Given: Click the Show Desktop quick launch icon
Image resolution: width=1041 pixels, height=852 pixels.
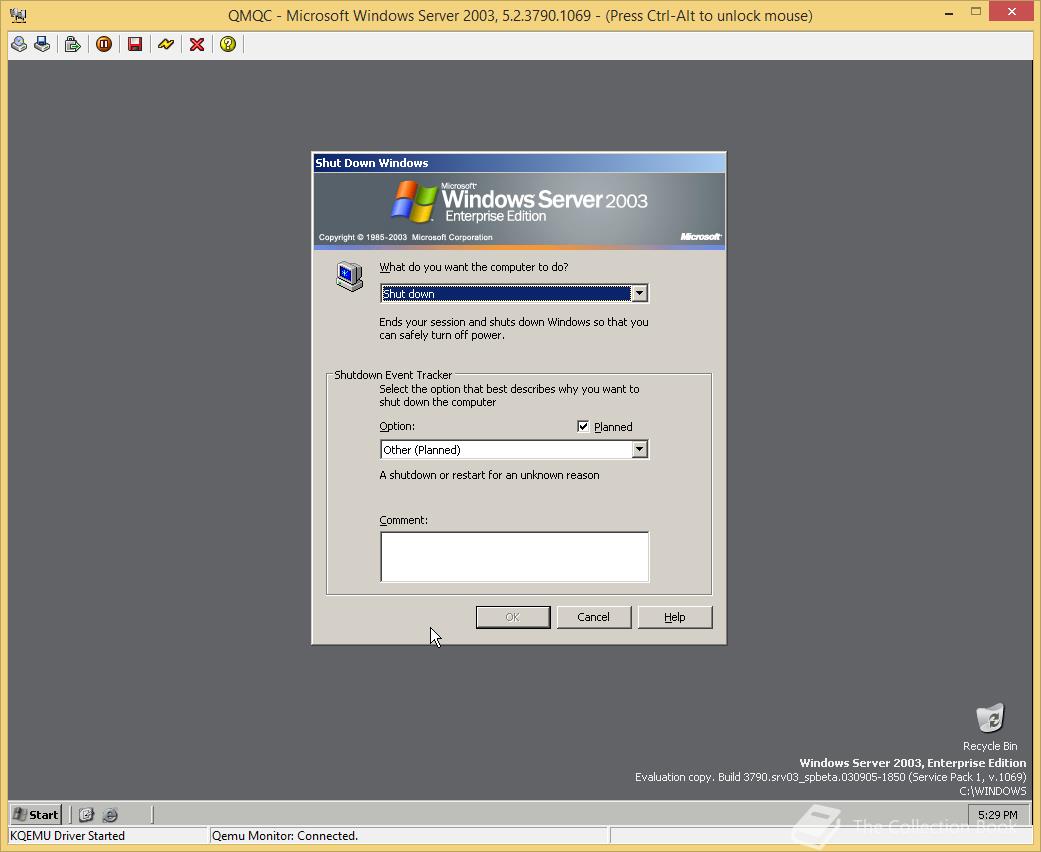Looking at the screenshot, I should point(86,815).
